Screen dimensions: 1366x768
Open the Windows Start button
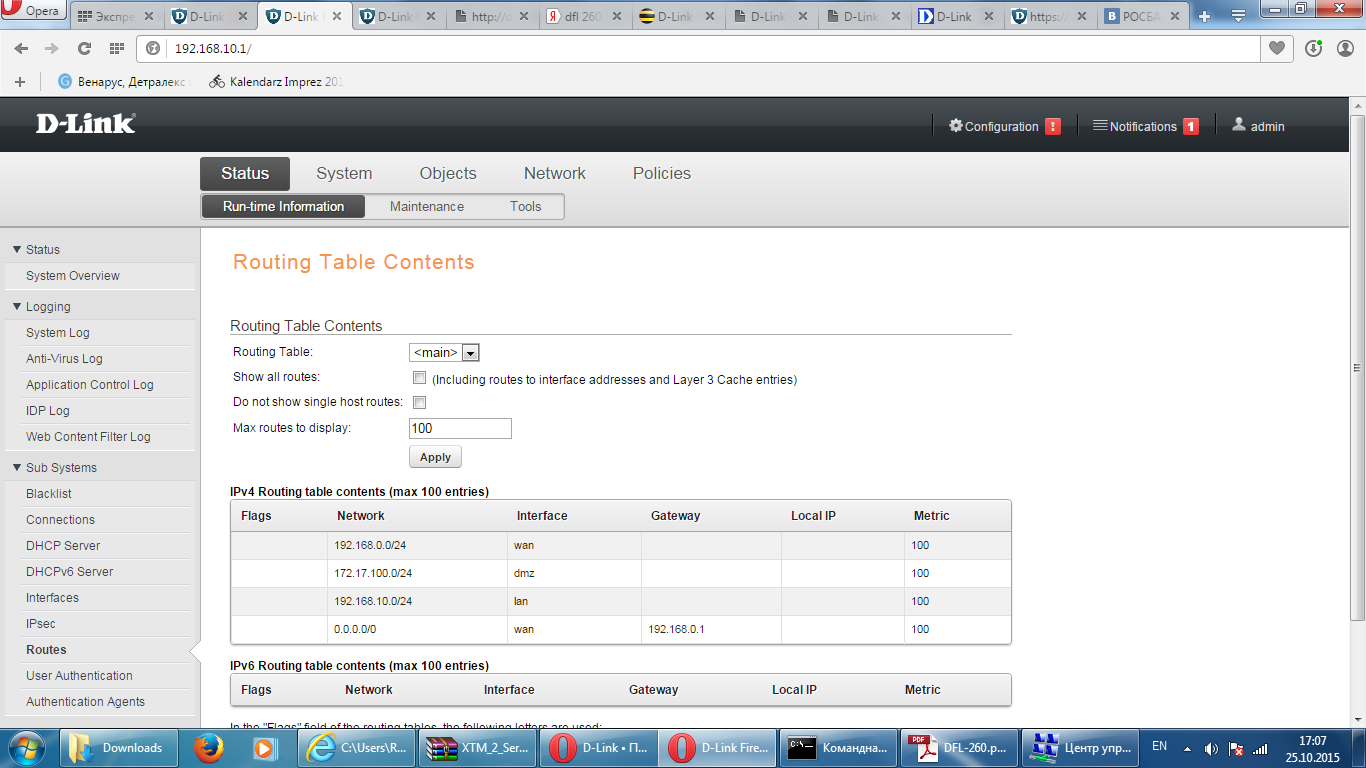[x=27, y=747]
